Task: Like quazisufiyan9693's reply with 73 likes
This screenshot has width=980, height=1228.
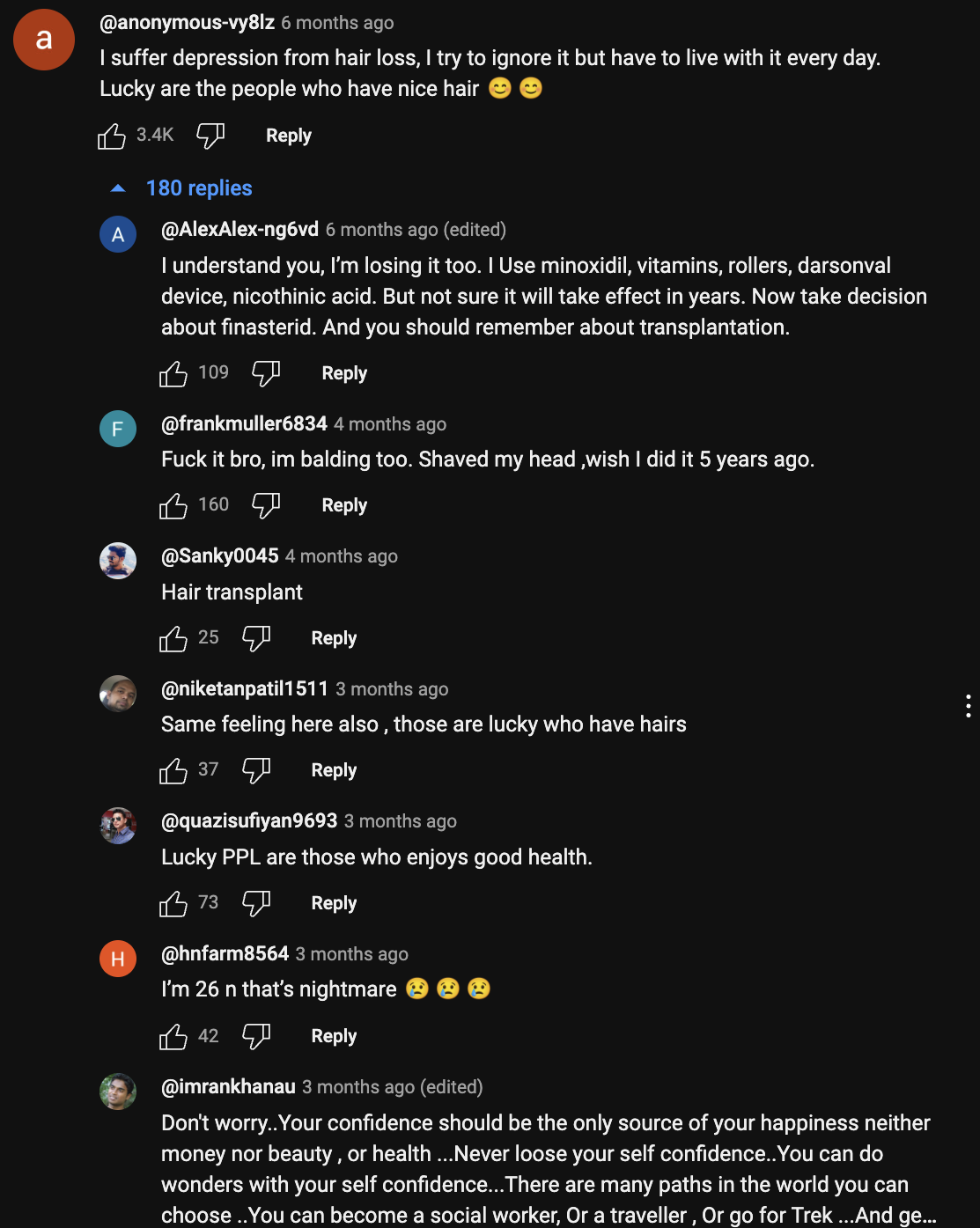Action: [x=173, y=904]
